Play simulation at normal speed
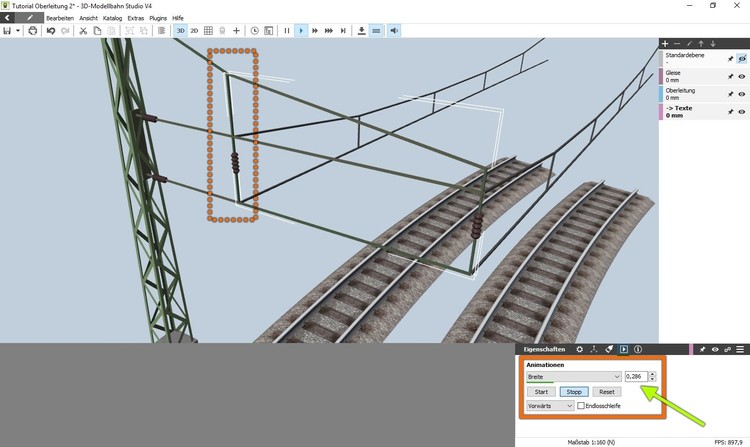The image size is (750, 447). point(301,31)
